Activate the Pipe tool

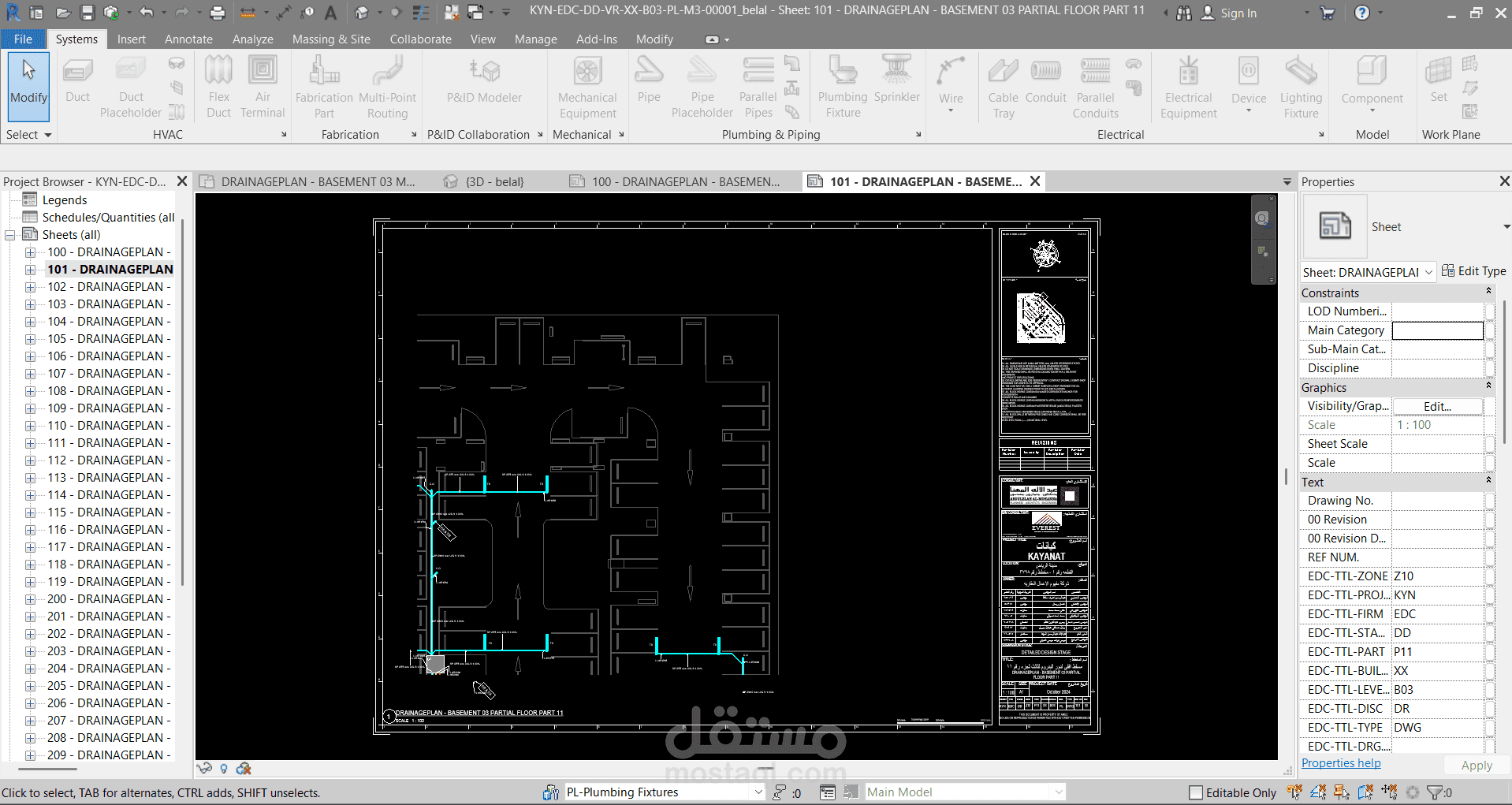coord(649,80)
